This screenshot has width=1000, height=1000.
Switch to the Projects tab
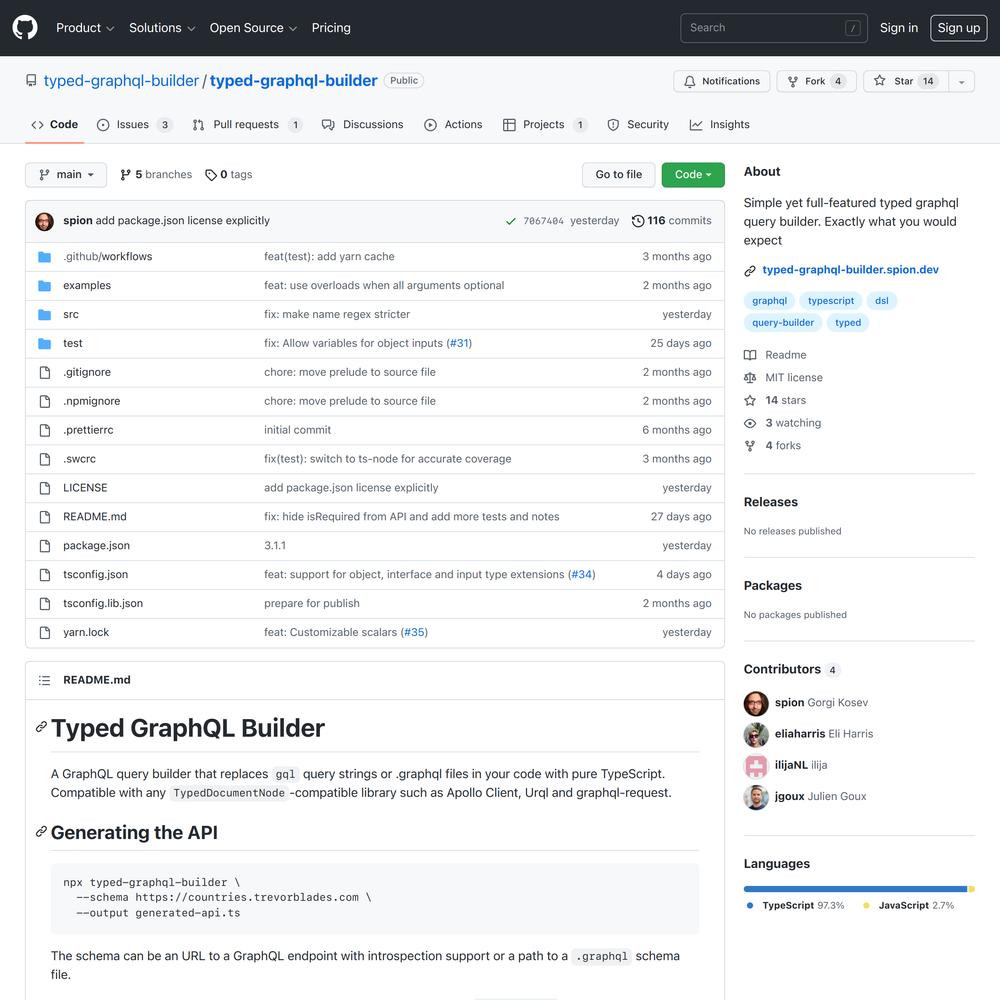pos(544,124)
